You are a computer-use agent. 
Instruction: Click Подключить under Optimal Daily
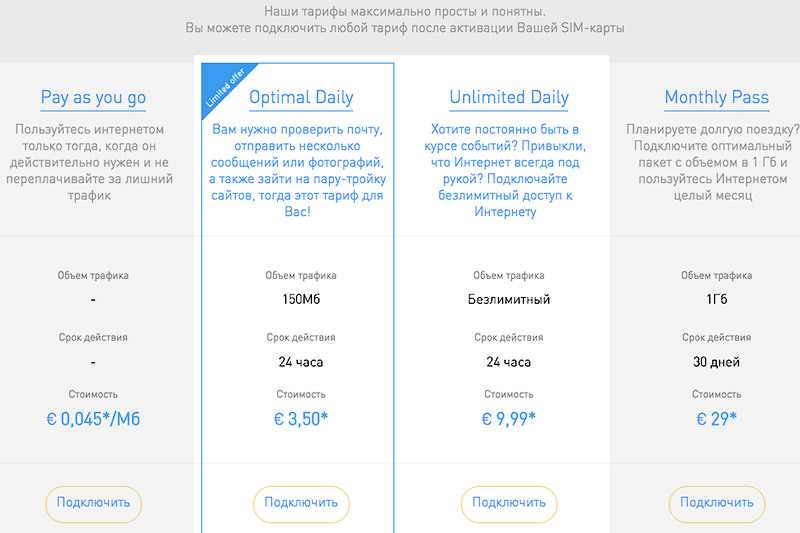tap(301, 503)
